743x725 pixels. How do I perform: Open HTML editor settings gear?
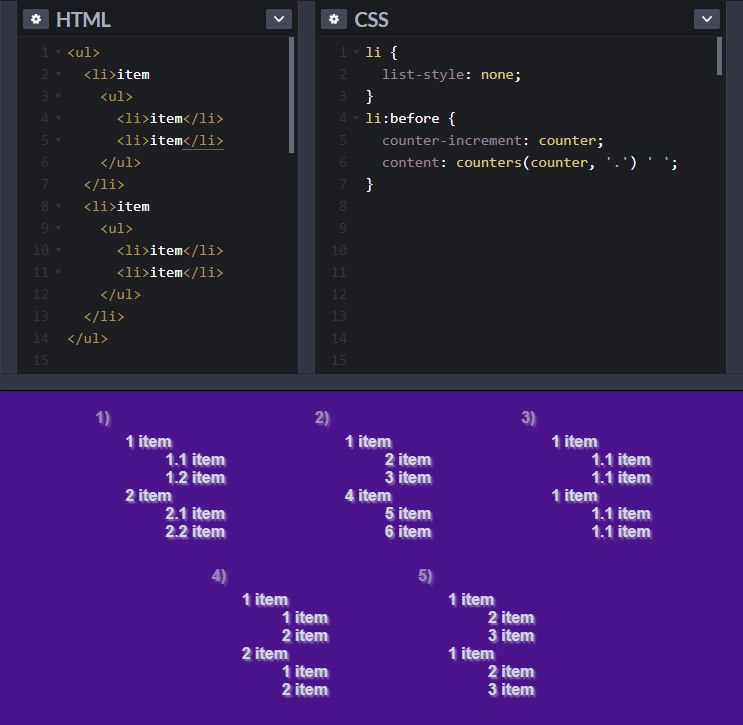click(36, 19)
